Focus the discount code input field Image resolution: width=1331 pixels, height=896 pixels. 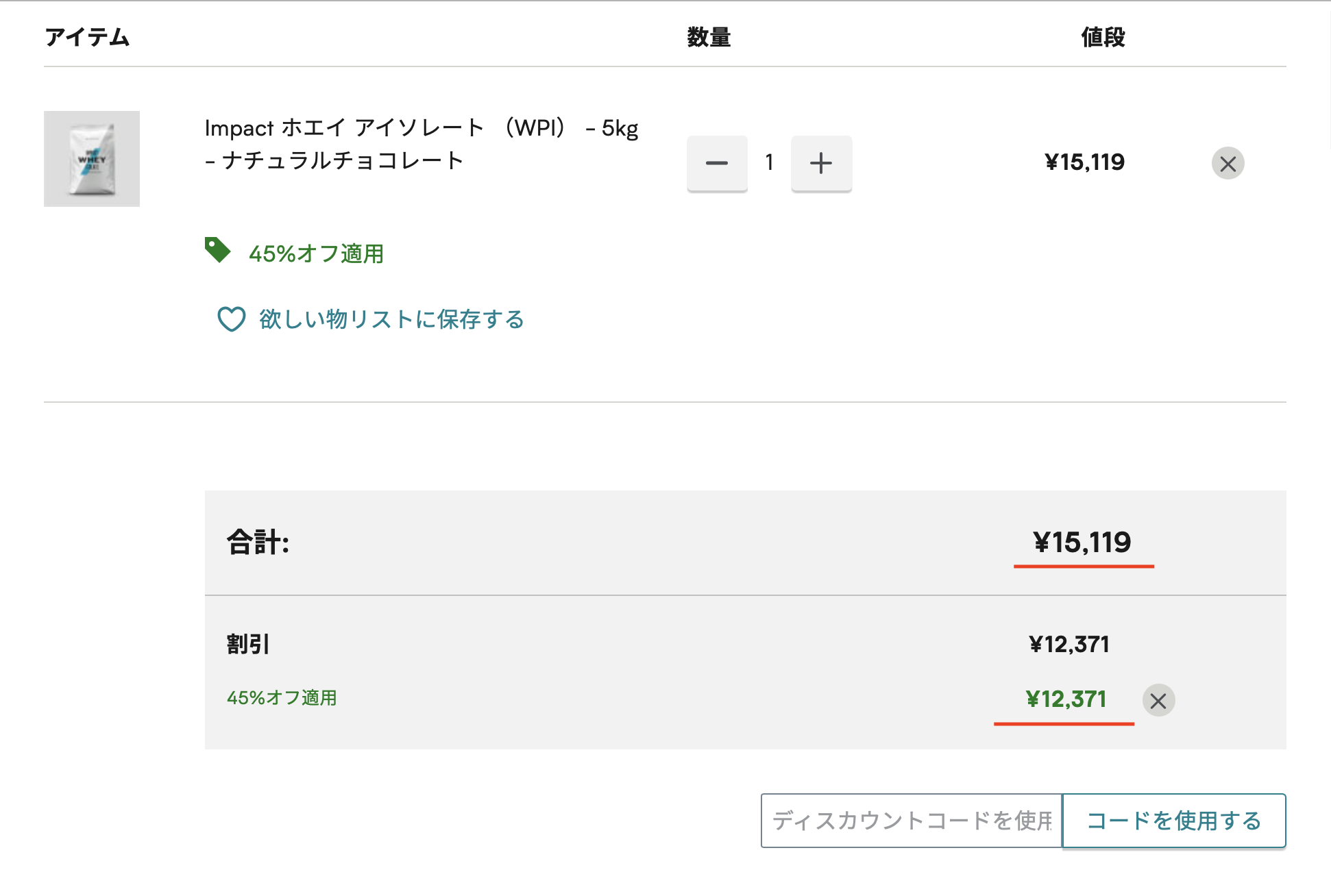click(912, 821)
